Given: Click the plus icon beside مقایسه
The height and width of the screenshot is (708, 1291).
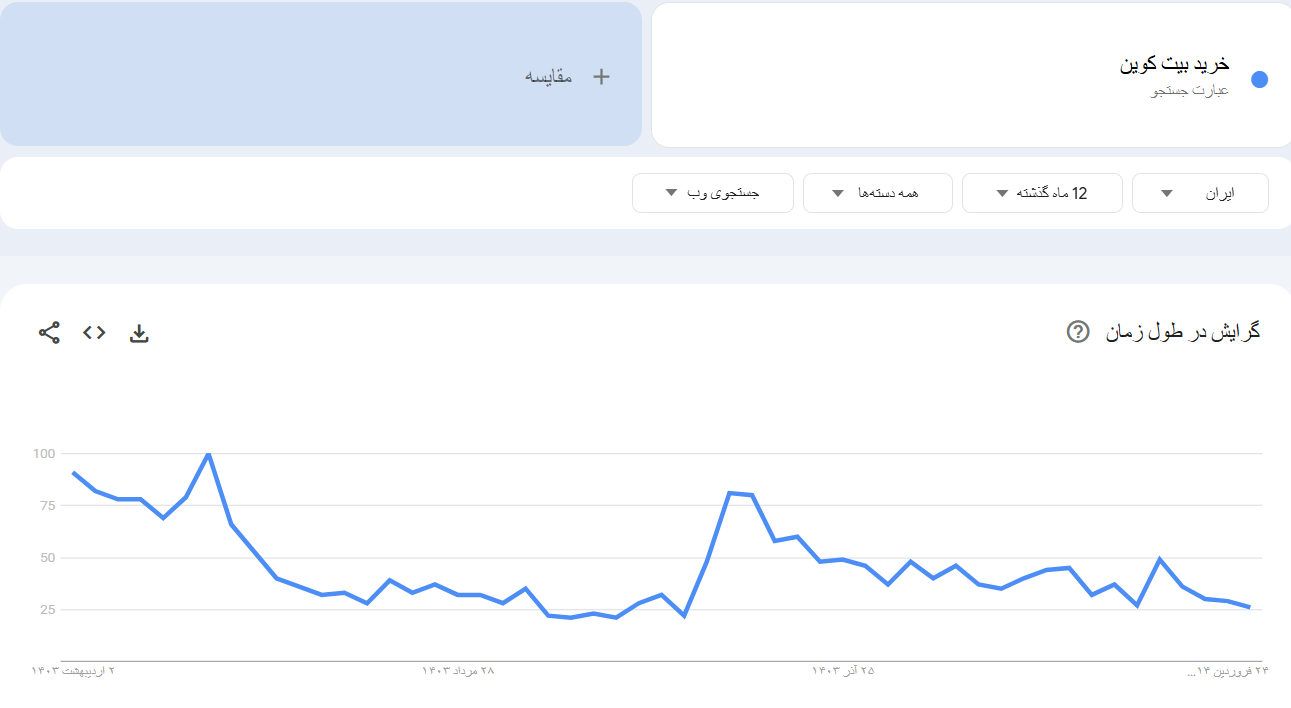Looking at the screenshot, I should pos(601,75).
